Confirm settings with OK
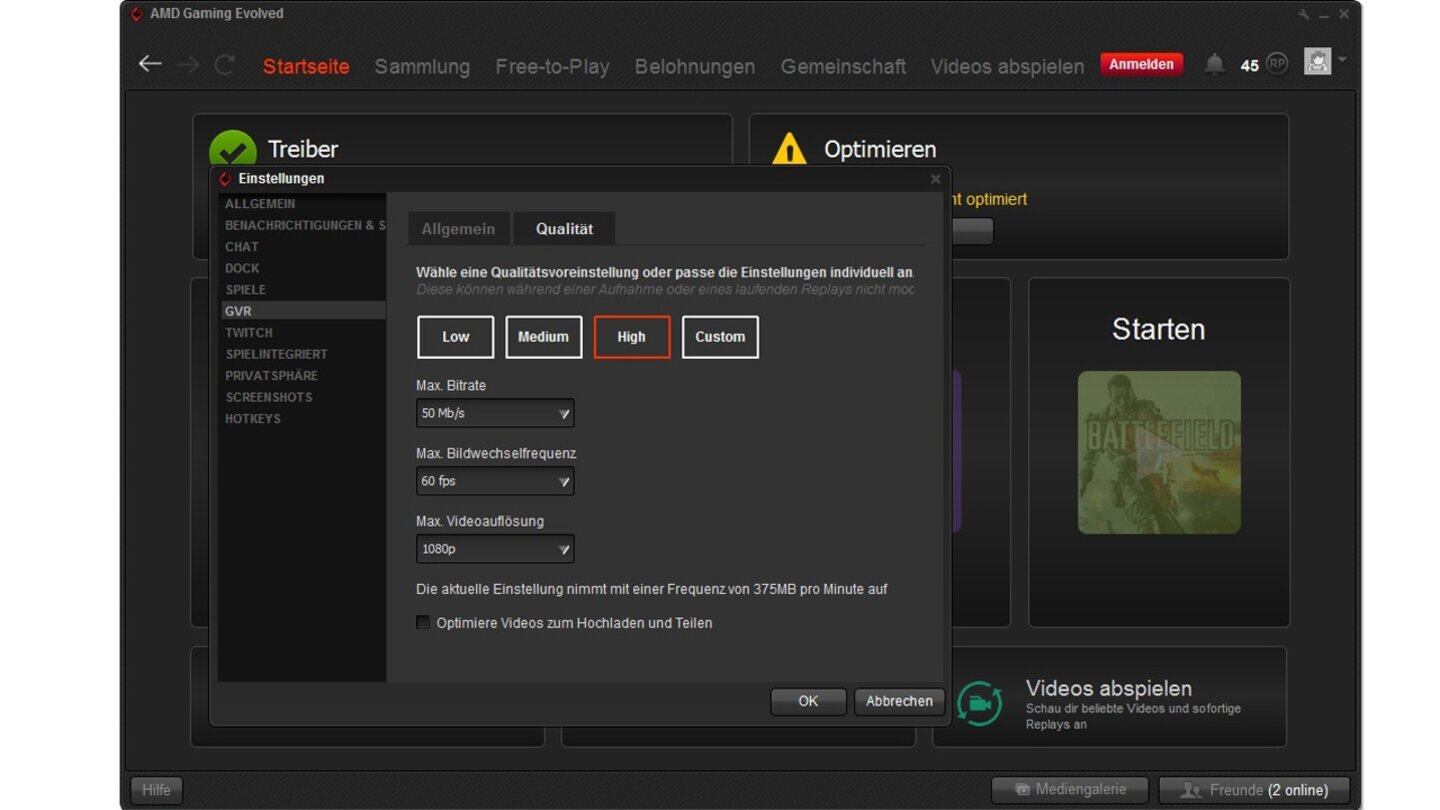1440x810 pixels. tap(808, 701)
